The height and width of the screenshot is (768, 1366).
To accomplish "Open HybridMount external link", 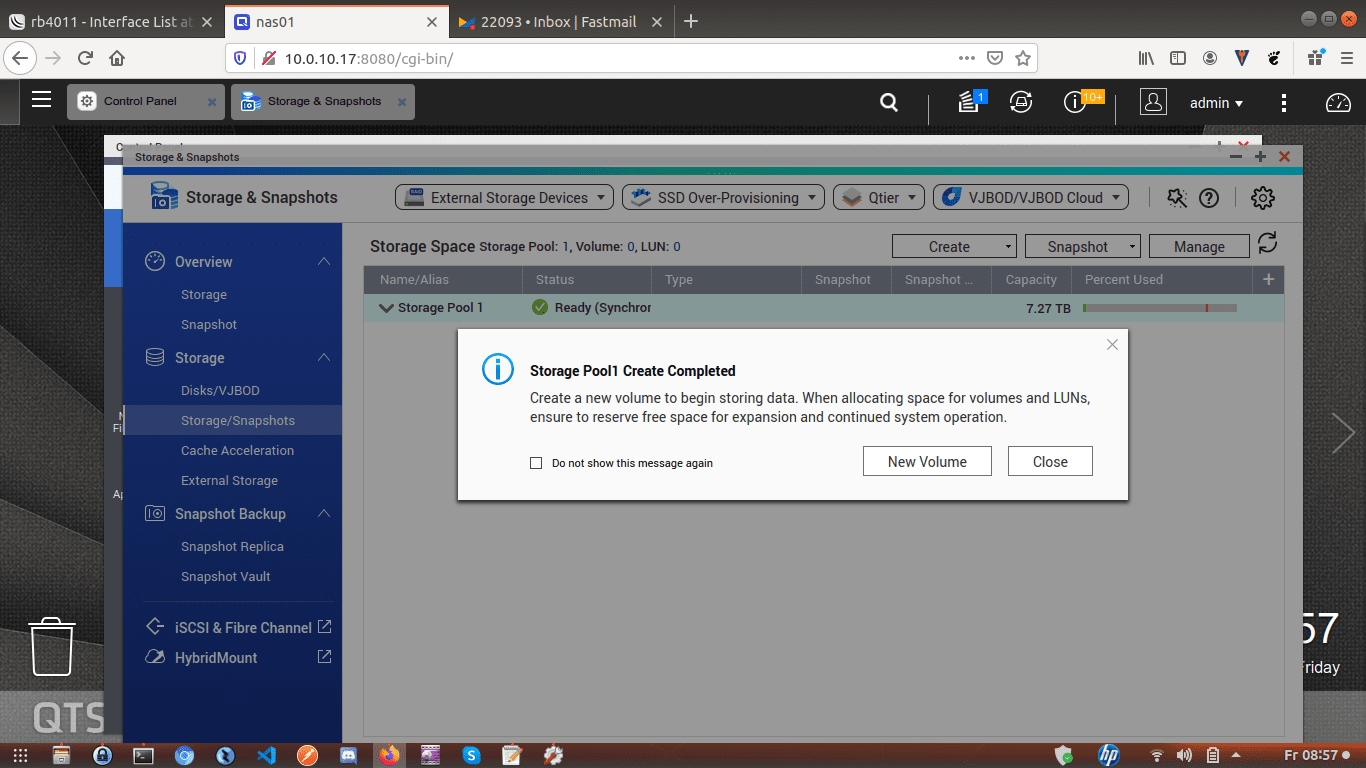I will pyautogui.click(x=324, y=657).
